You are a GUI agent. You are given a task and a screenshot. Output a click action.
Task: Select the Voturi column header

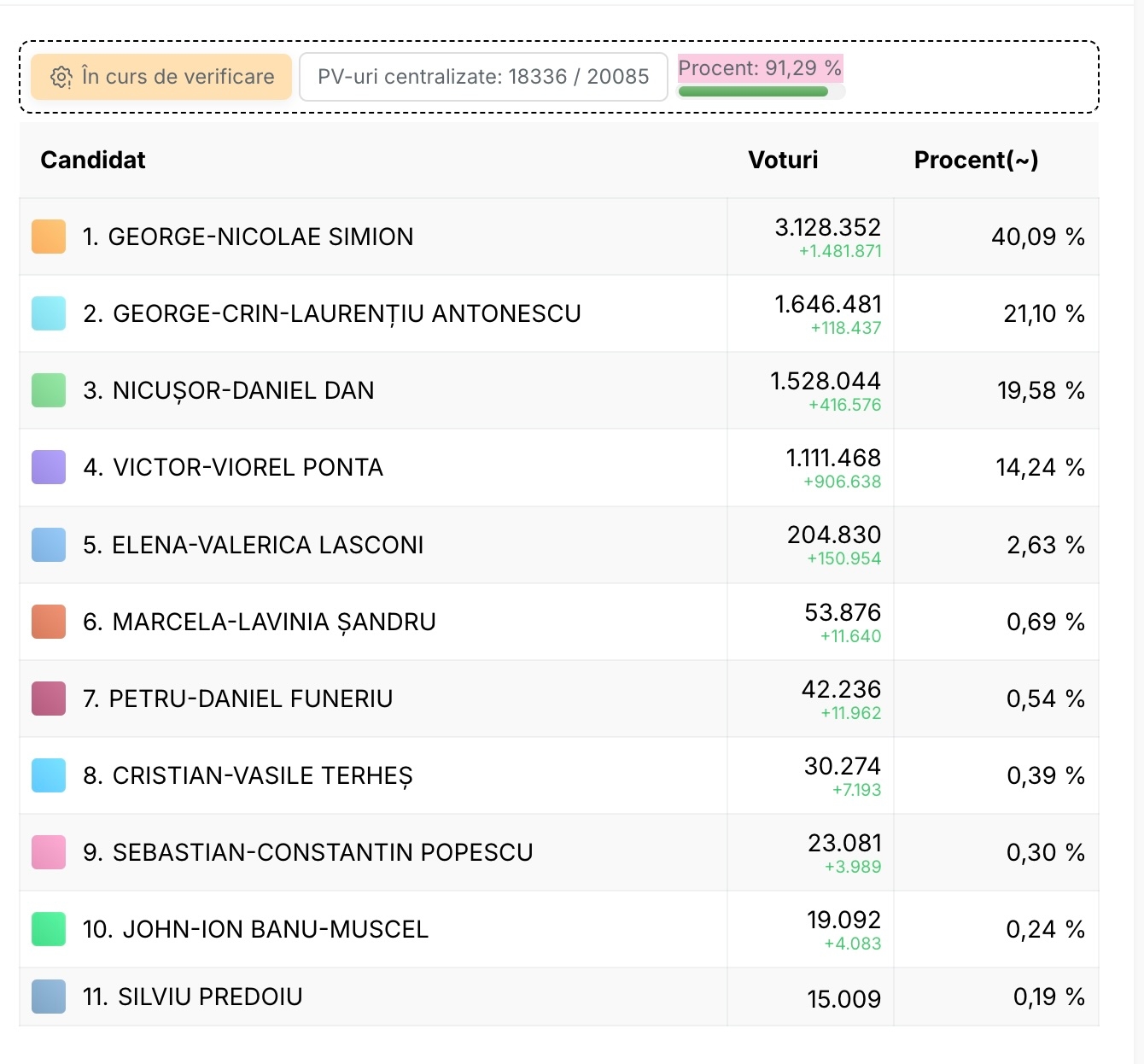pyautogui.click(x=783, y=160)
